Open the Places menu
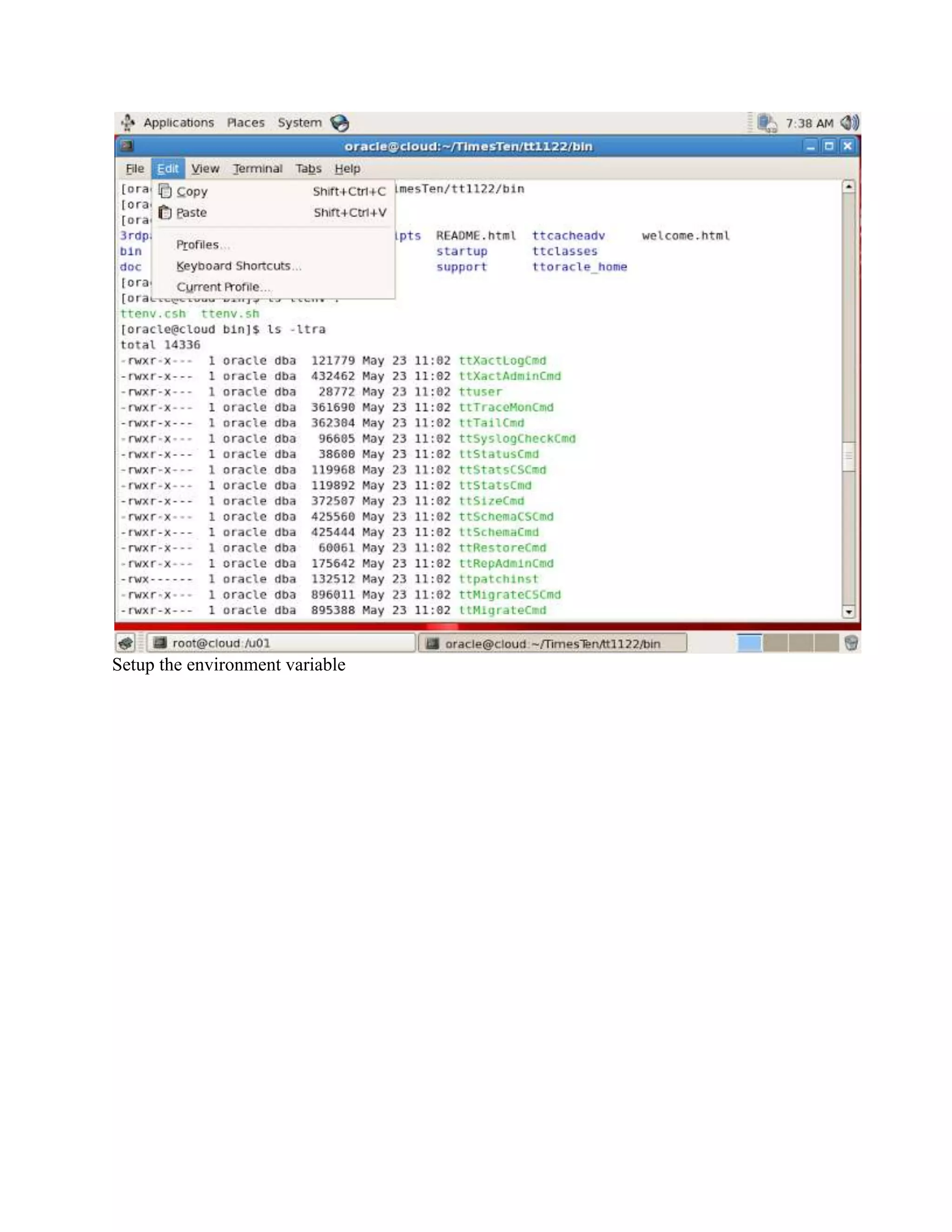 coord(245,123)
